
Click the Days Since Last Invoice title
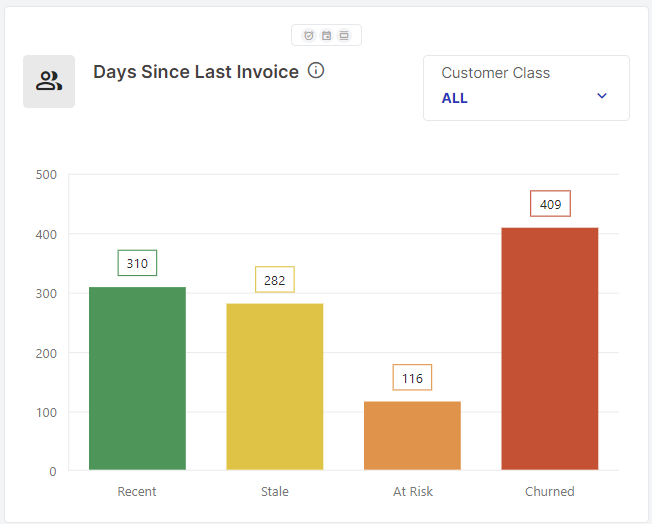[x=196, y=71]
